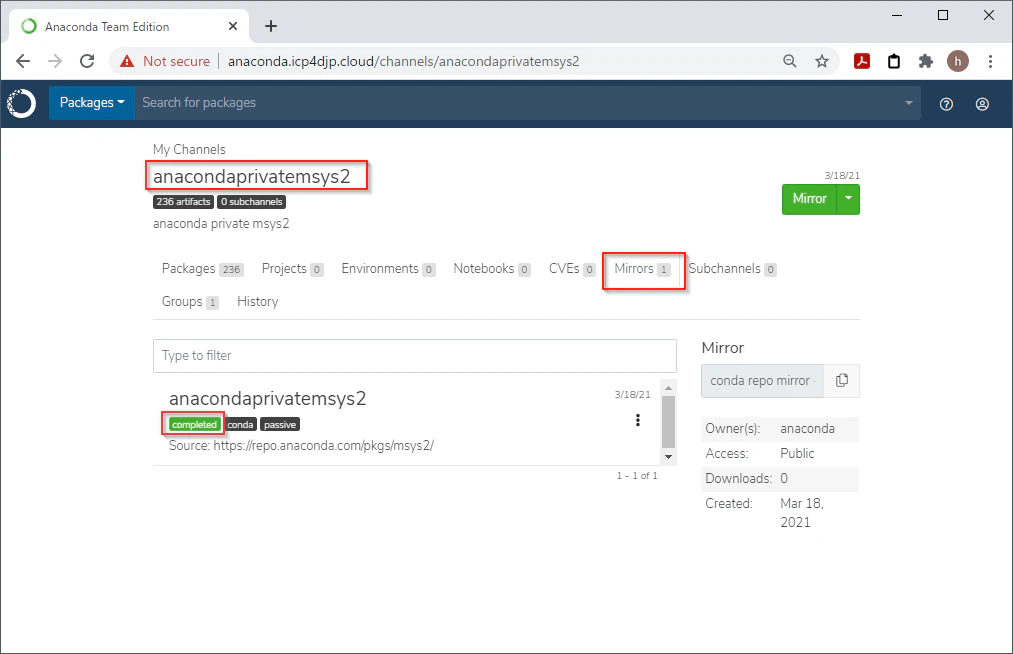The width and height of the screenshot is (1013, 654).
Task: Click the Search for packages field
Action: coord(517,103)
